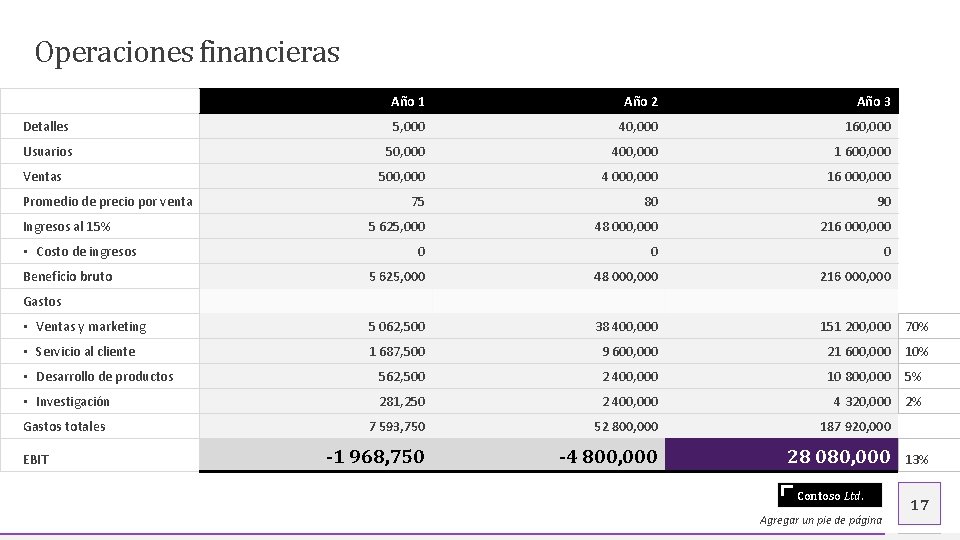Select the 'Agregar un pie de página' footer text
Viewport: 960px width, 540px height.
pyautogui.click(x=820, y=520)
